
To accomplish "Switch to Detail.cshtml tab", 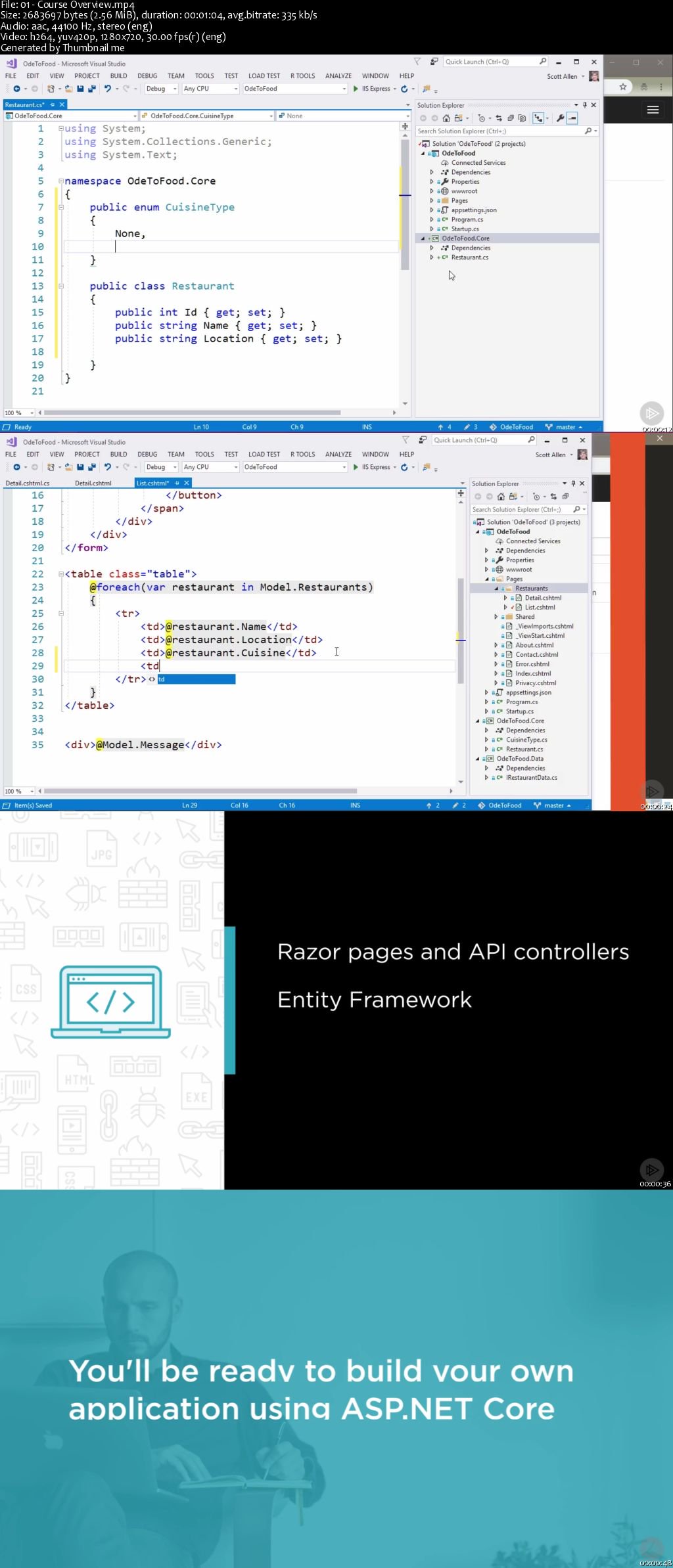I will [x=93, y=483].
